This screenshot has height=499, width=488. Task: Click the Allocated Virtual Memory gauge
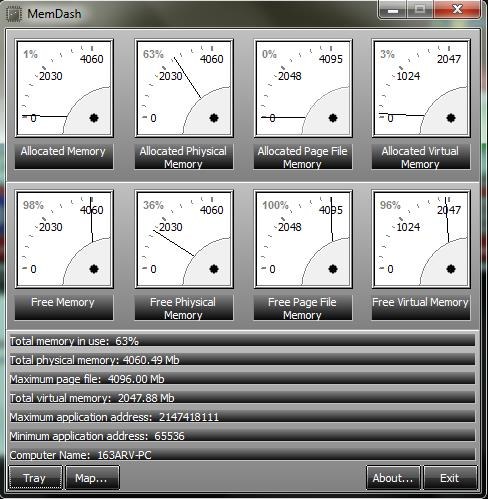421,88
